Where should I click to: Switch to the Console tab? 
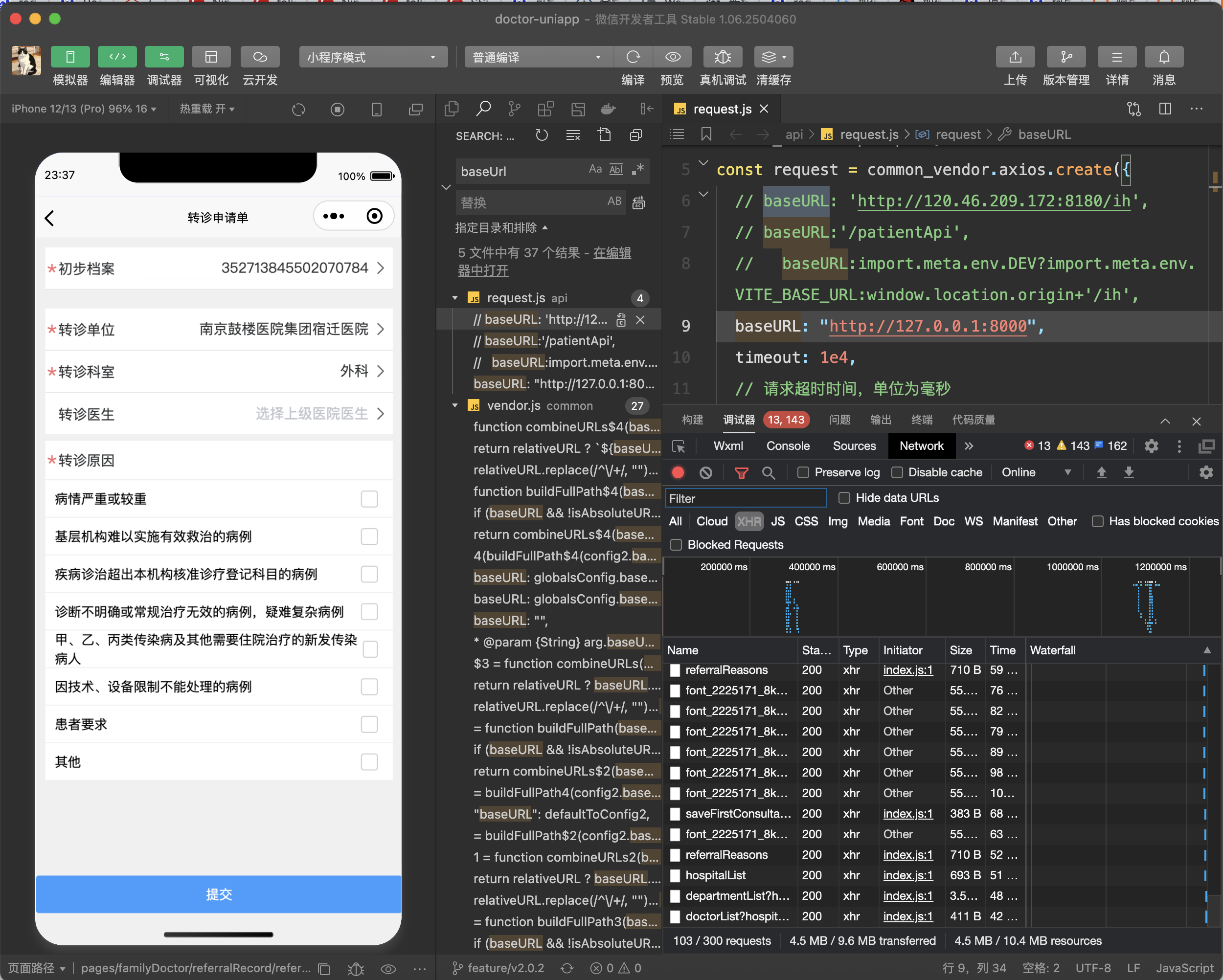click(x=788, y=446)
